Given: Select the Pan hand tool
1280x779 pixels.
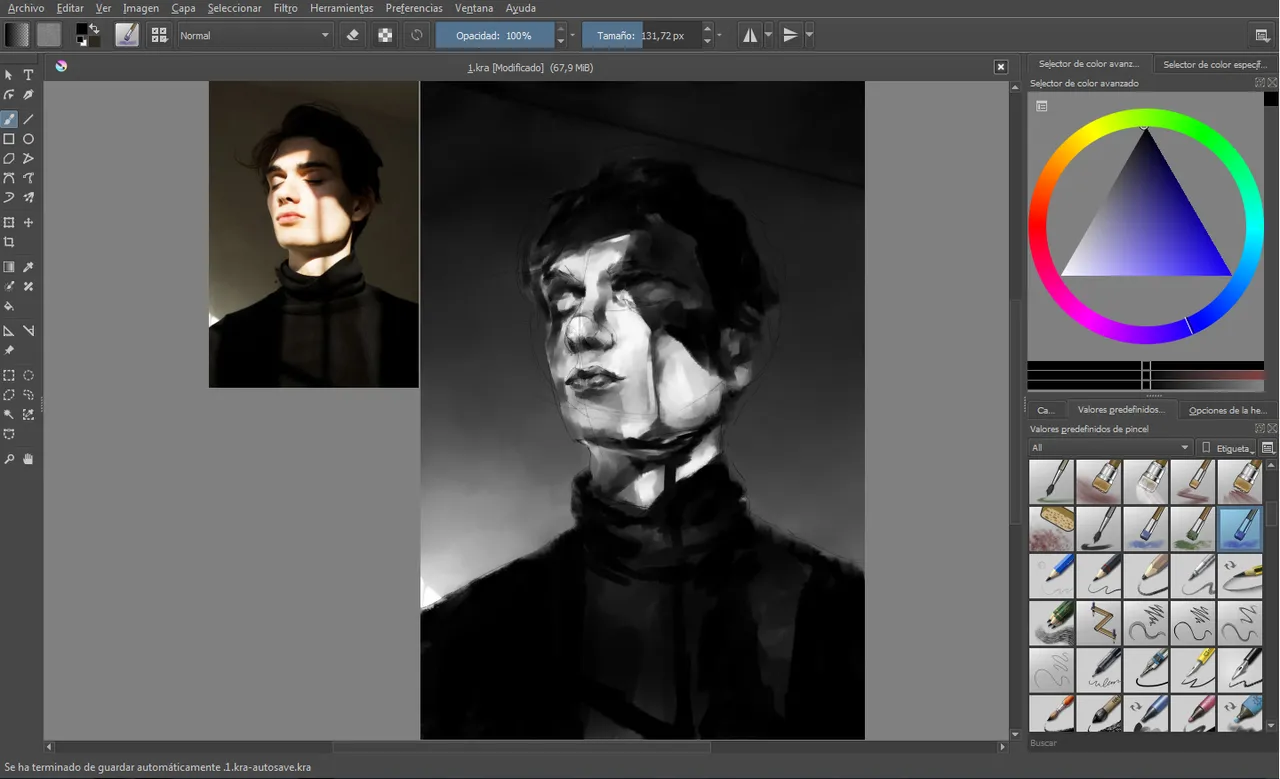Looking at the screenshot, I should click(28, 459).
